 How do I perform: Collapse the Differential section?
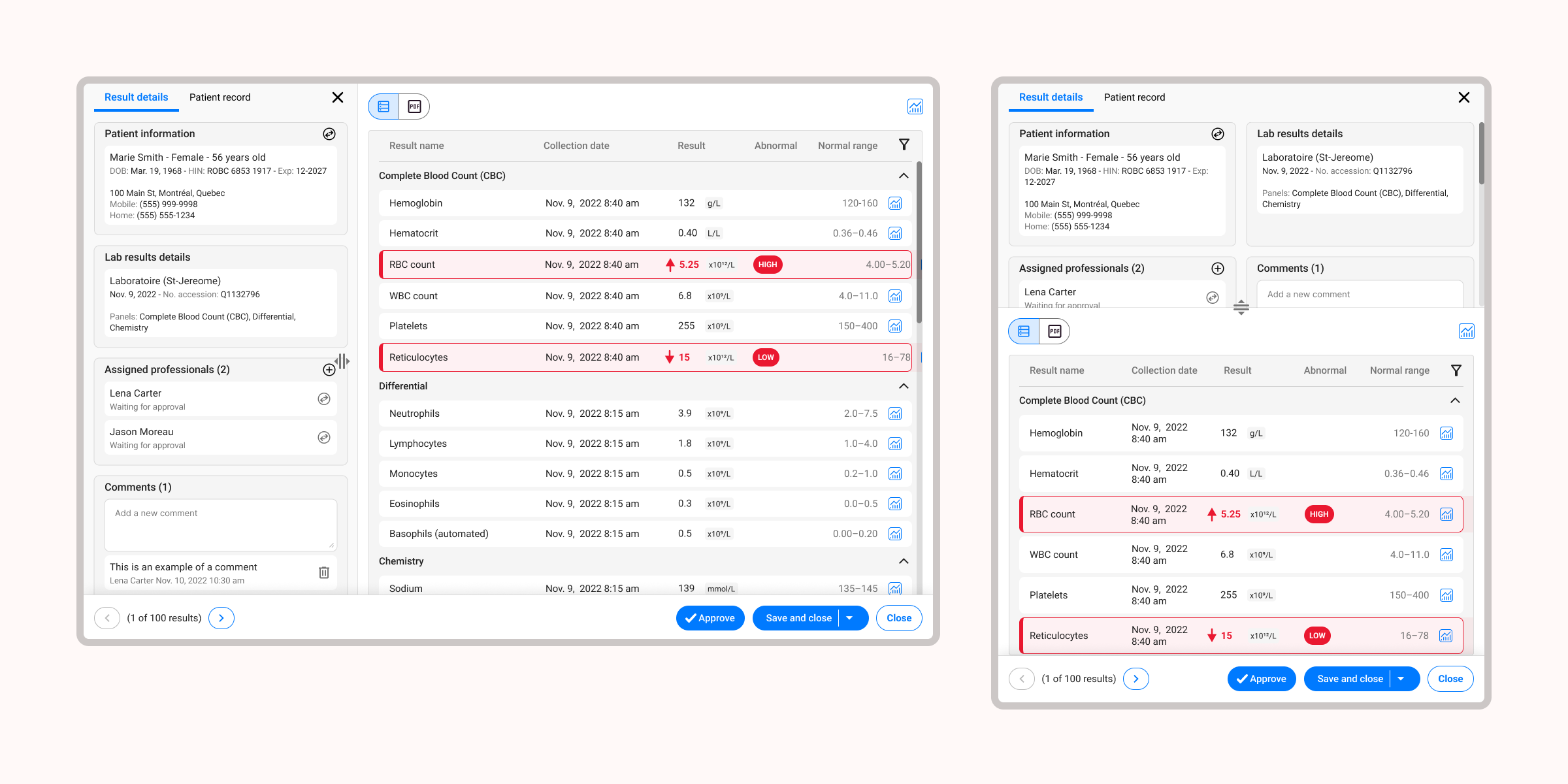904,386
